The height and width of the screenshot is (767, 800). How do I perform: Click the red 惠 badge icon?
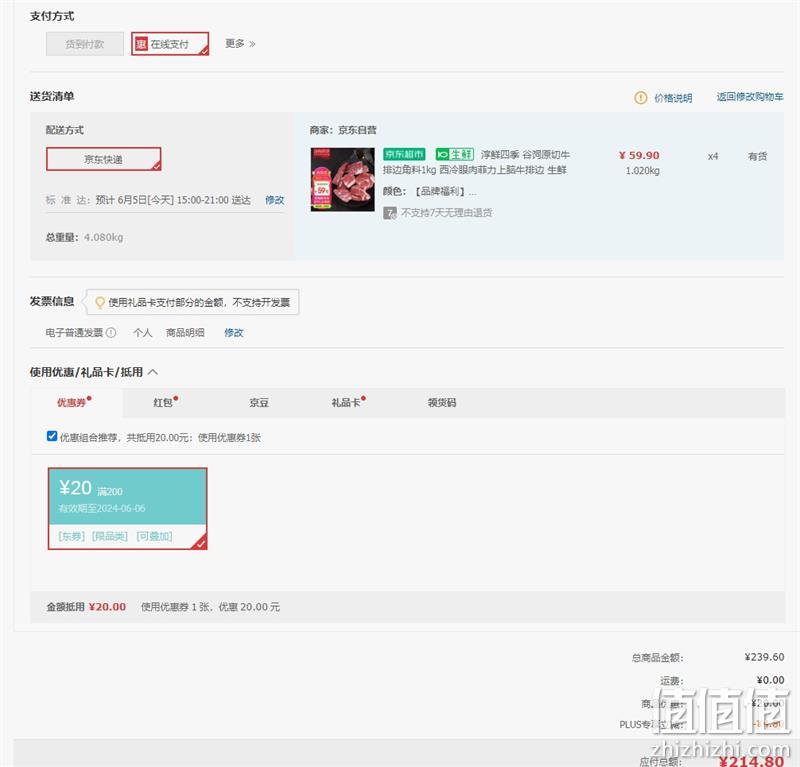(x=140, y=44)
